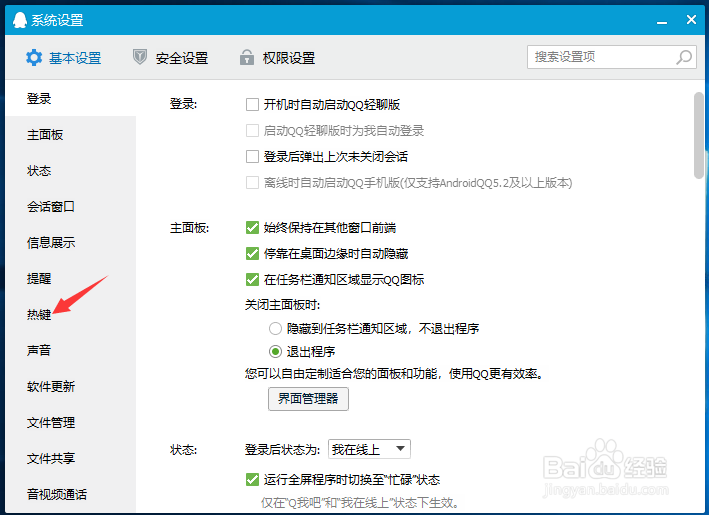Enable 登录后弹出上次未关闭会话 checkbox
The image size is (709, 515).
pyautogui.click(x=252, y=156)
